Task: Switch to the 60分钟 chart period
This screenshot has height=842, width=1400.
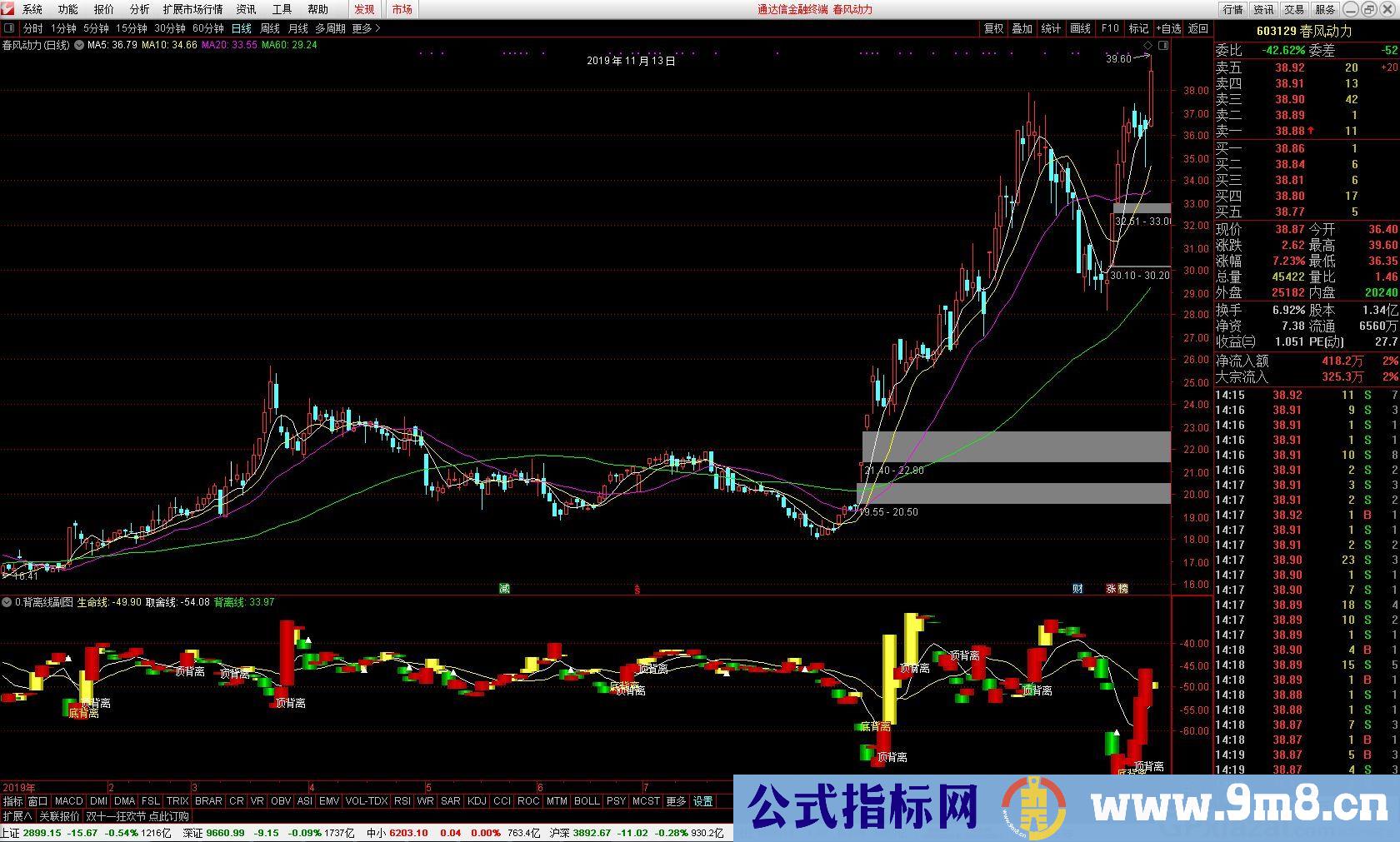Action: click(x=207, y=28)
